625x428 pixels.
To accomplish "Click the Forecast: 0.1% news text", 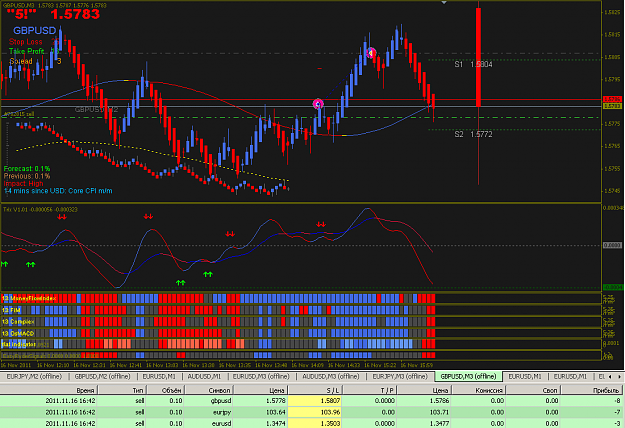I will point(27,169).
